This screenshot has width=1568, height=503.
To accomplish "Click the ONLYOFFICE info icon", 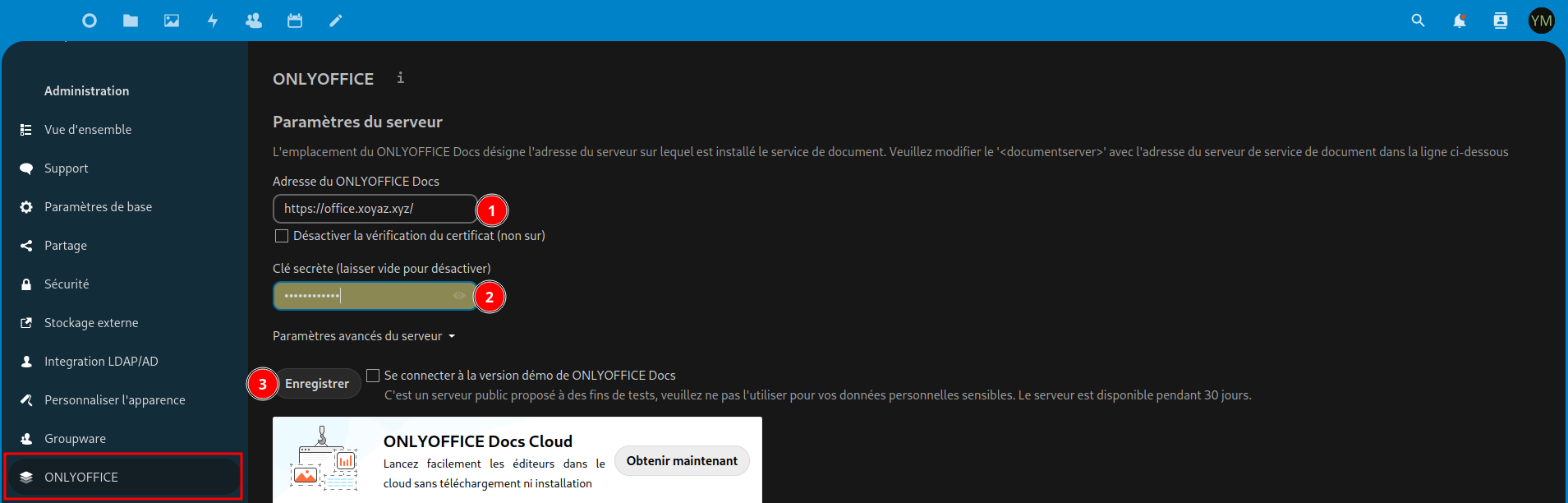I will [x=400, y=78].
